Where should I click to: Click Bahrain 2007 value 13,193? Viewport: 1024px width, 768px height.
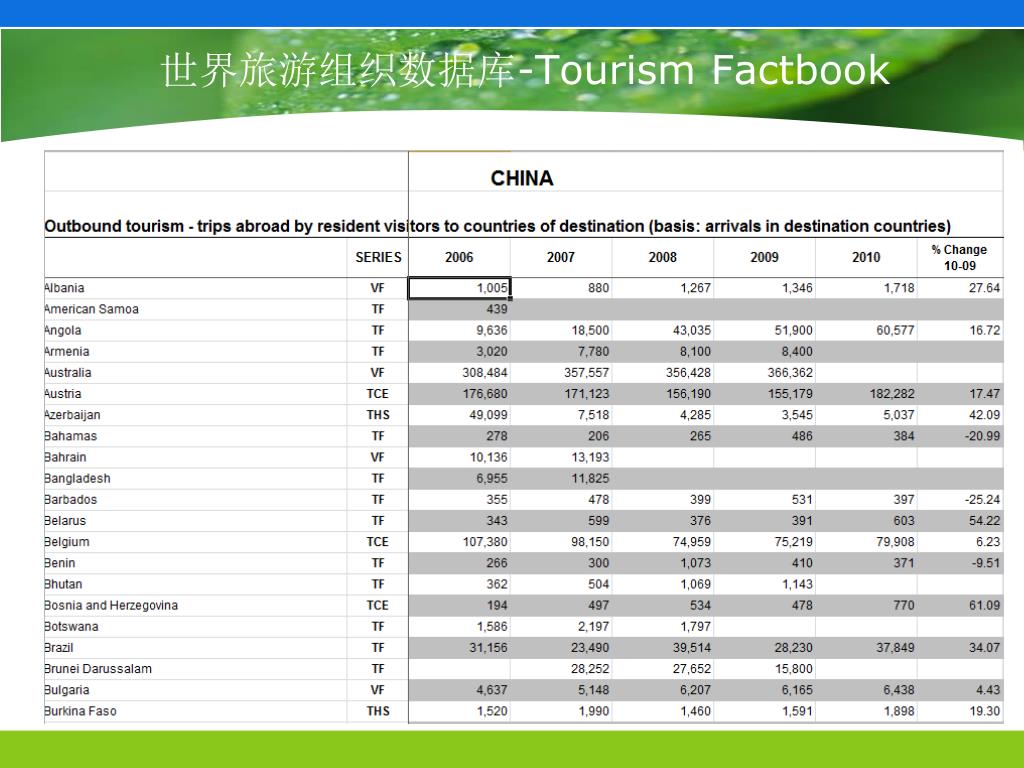tap(590, 457)
